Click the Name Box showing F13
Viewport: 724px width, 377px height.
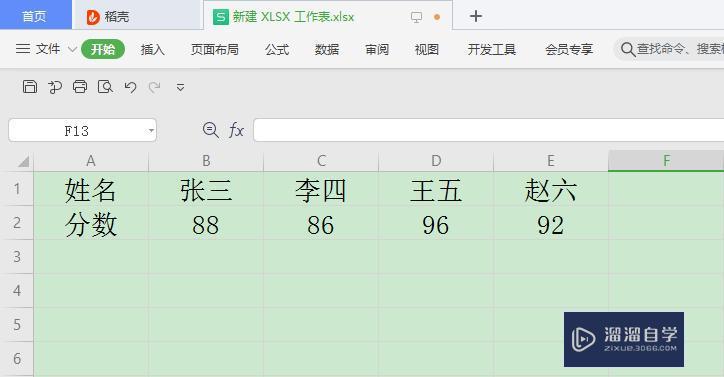(x=82, y=130)
